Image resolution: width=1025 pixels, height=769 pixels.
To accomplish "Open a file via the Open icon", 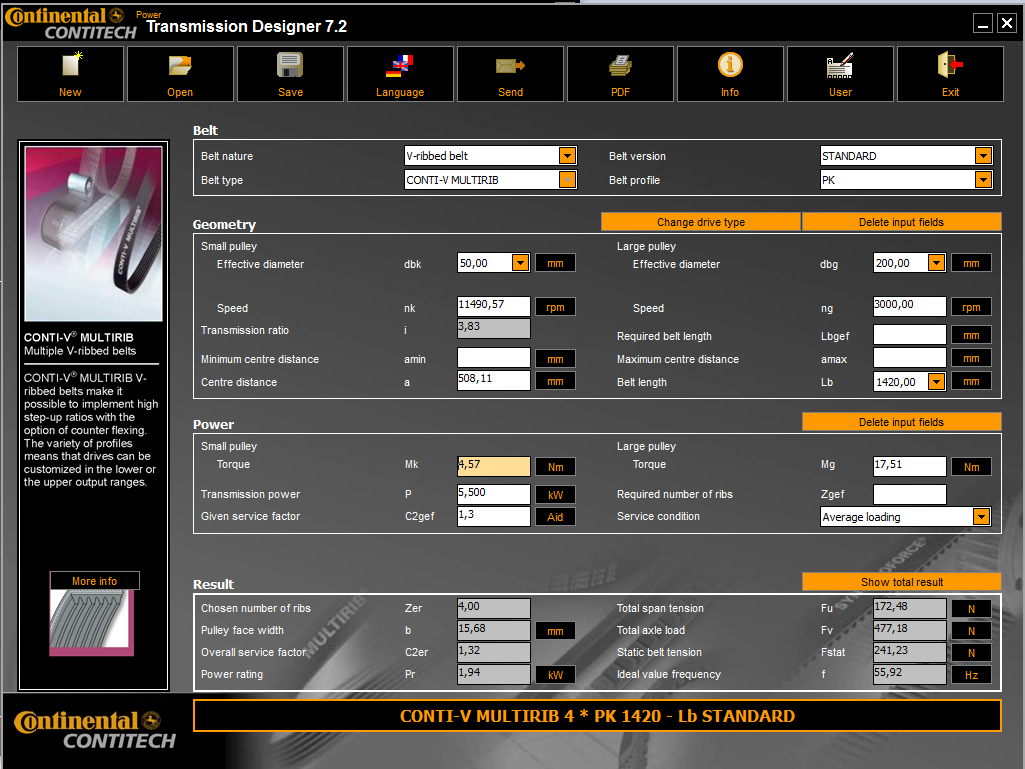I will pos(180,74).
